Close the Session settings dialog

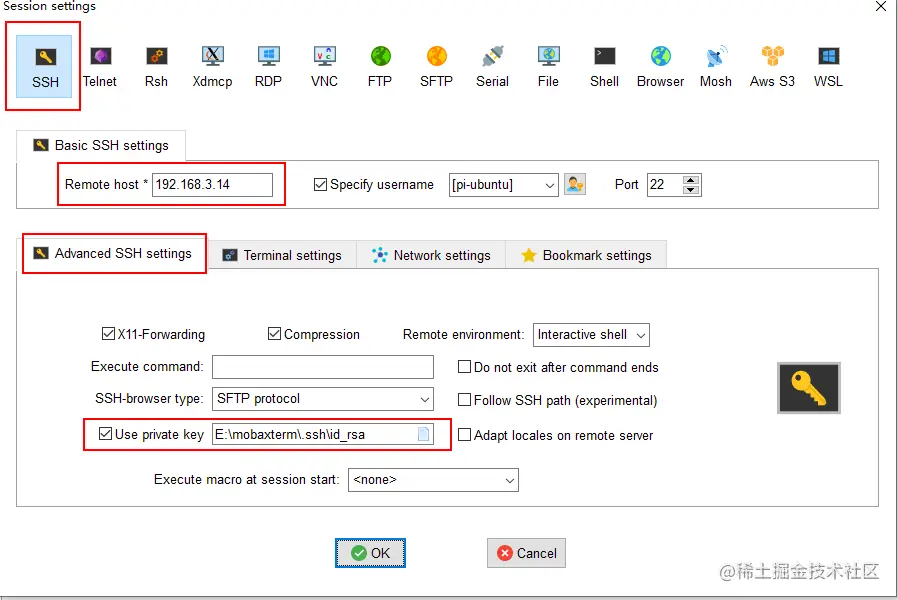(x=881, y=6)
